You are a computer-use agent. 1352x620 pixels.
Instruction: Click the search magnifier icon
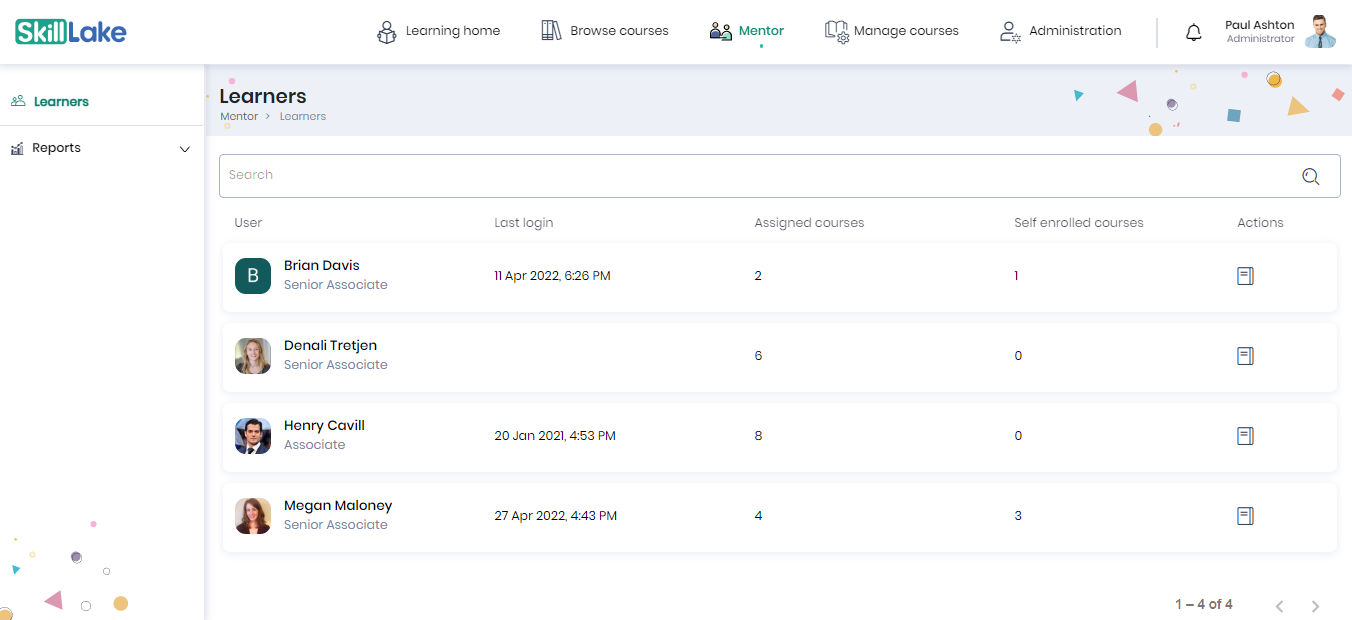[1311, 176]
